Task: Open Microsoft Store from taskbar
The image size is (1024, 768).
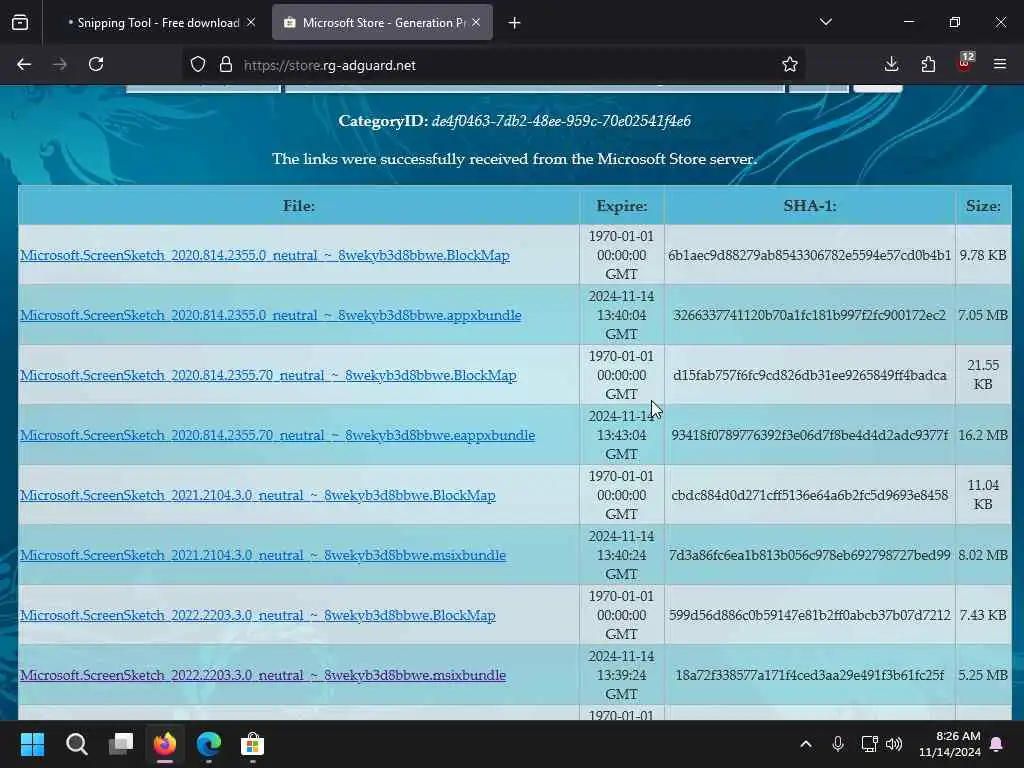Action: tap(252, 744)
